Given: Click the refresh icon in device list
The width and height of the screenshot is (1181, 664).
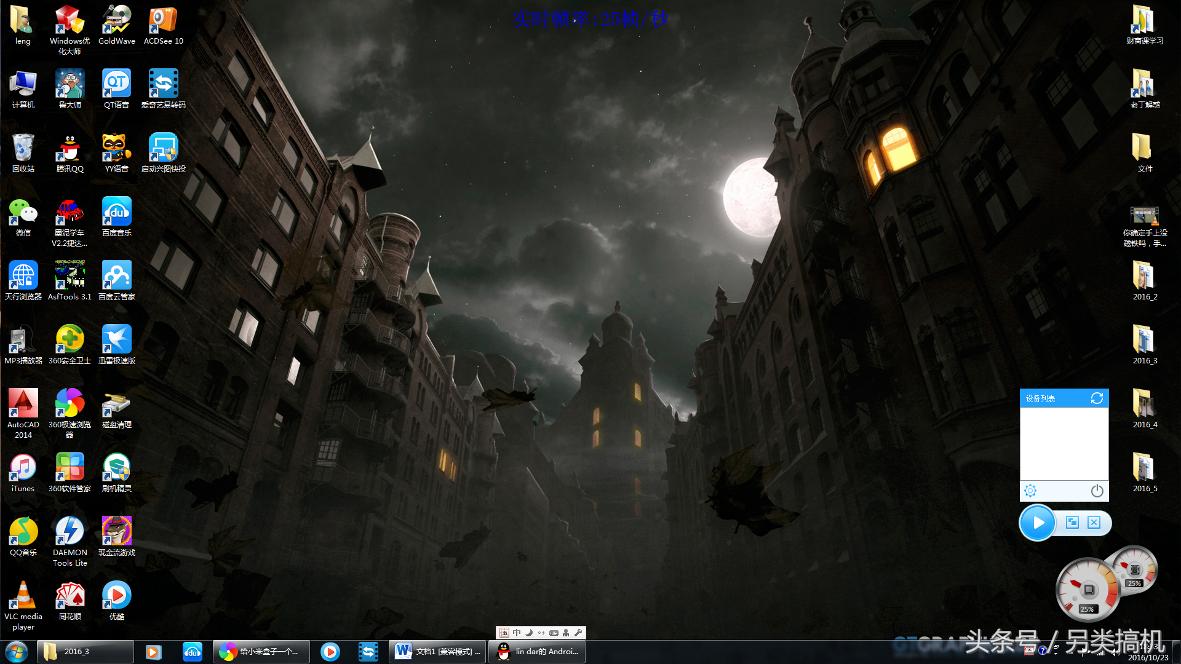Looking at the screenshot, I should [x=1097, y=398].
